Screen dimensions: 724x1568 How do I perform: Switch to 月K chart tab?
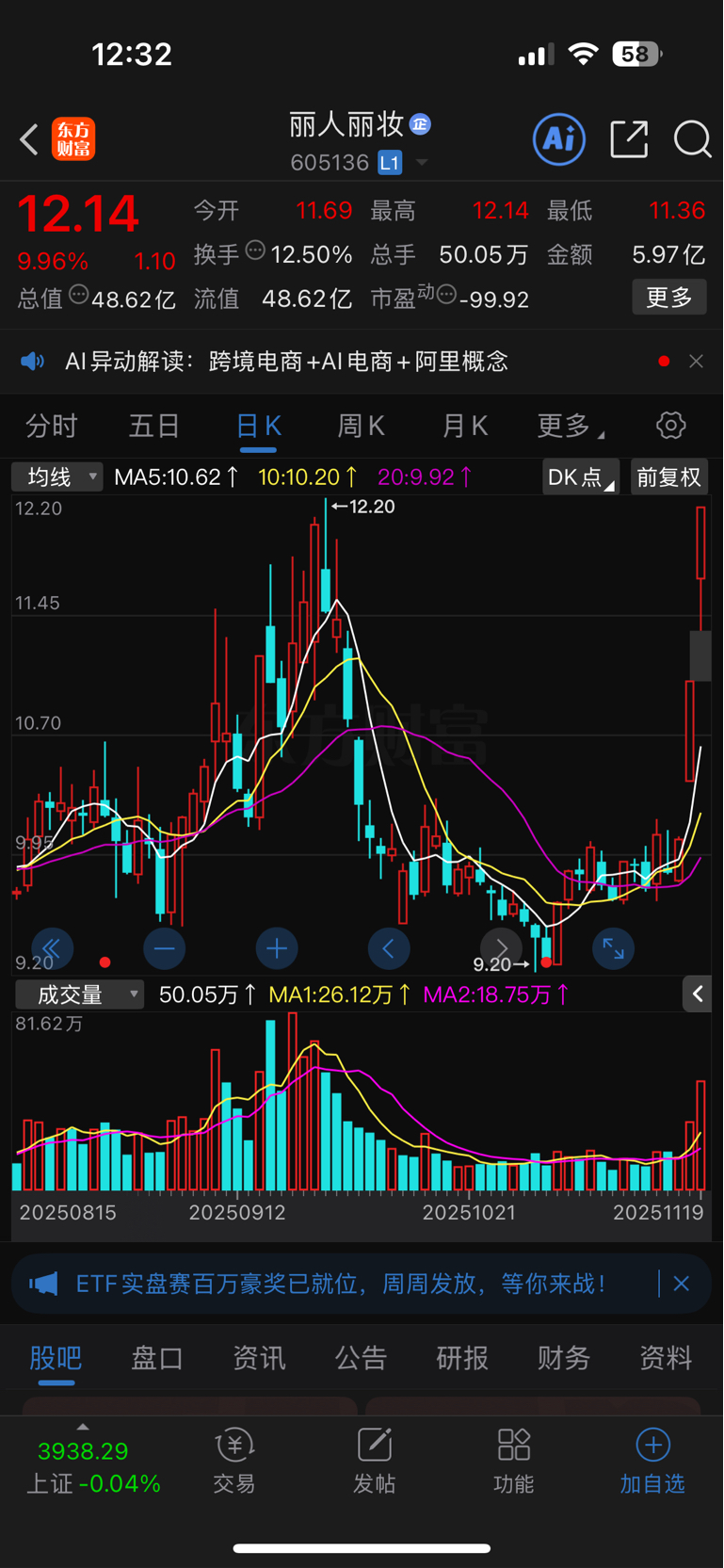(465, 427)
